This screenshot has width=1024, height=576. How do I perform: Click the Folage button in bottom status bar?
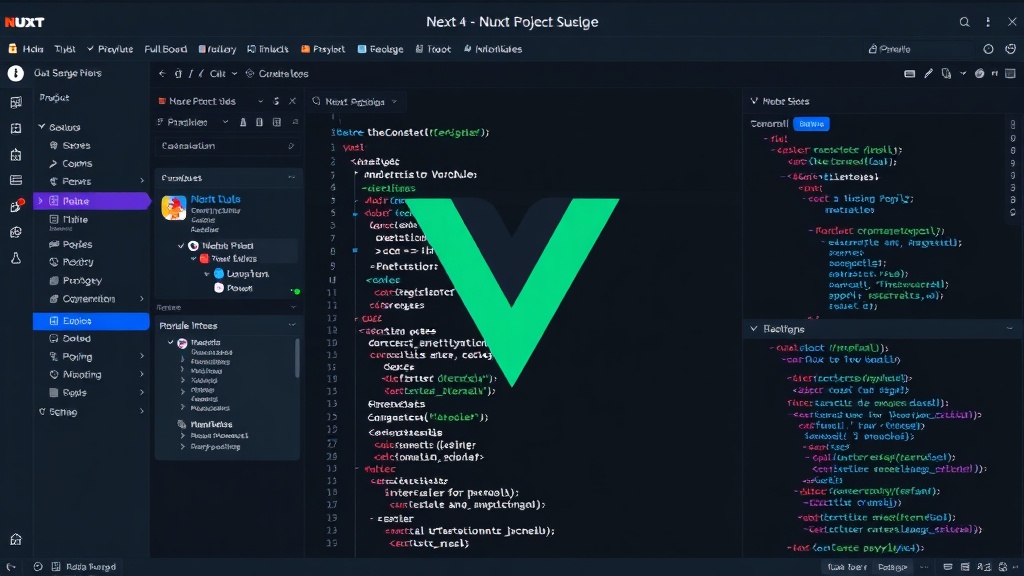(x=892, y=567)
